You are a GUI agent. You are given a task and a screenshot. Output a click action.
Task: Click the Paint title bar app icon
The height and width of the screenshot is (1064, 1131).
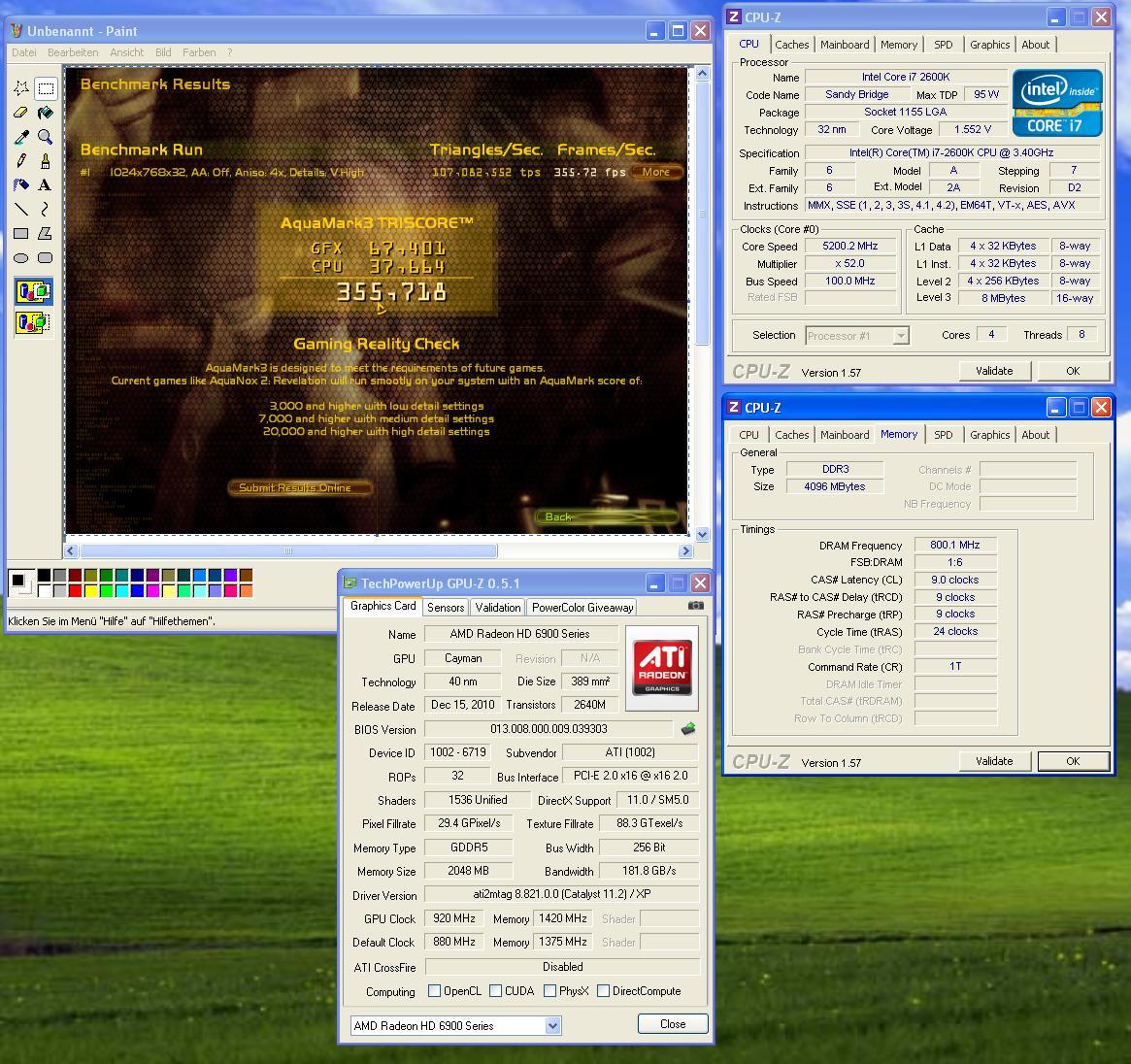tap(17, 30)
